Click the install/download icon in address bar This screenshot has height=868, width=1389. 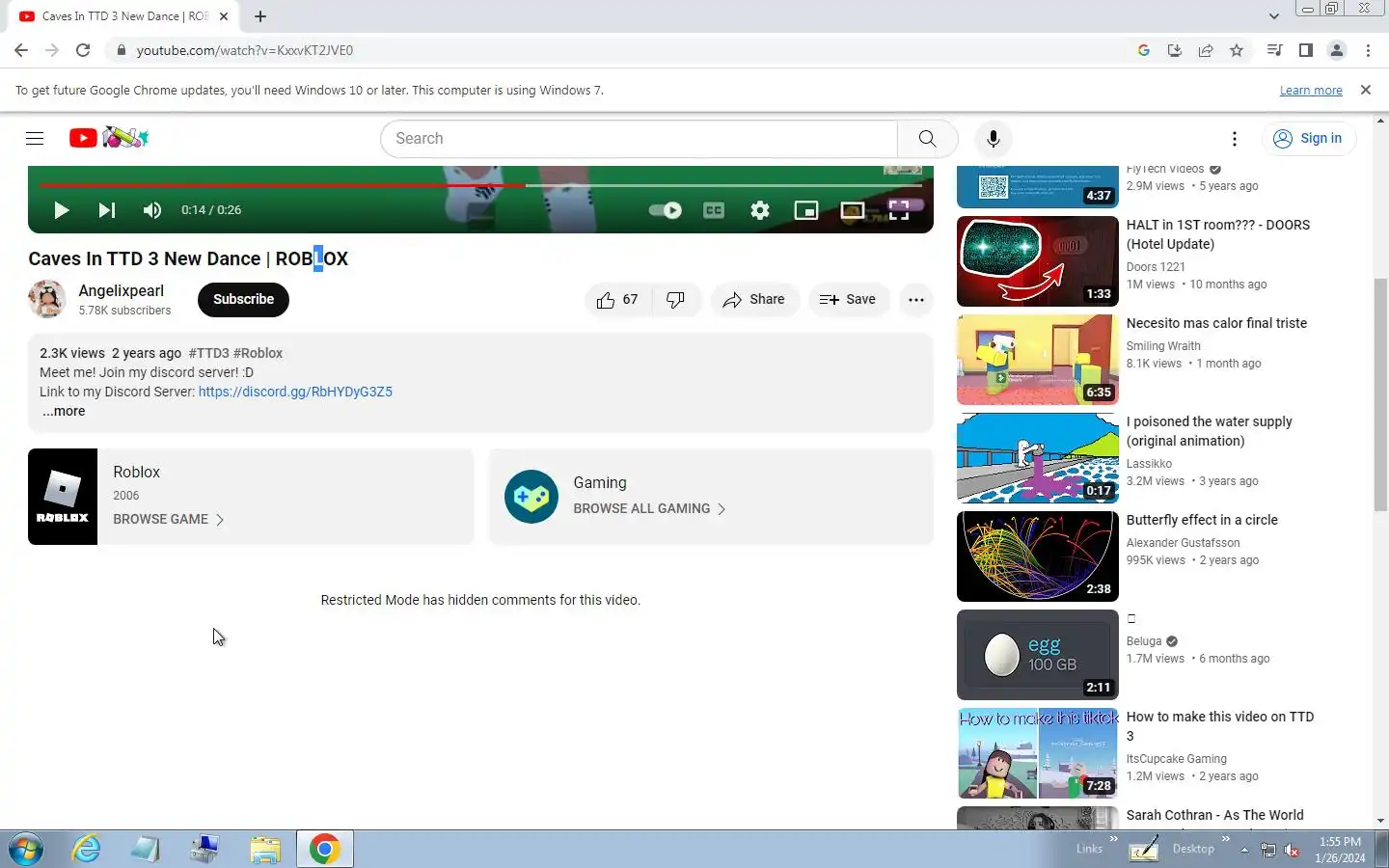1175,50
